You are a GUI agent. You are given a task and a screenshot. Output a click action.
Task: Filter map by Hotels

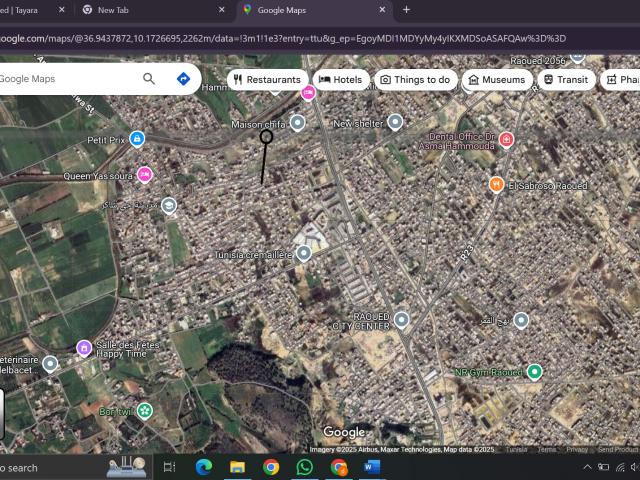click(x=341, y=80)
